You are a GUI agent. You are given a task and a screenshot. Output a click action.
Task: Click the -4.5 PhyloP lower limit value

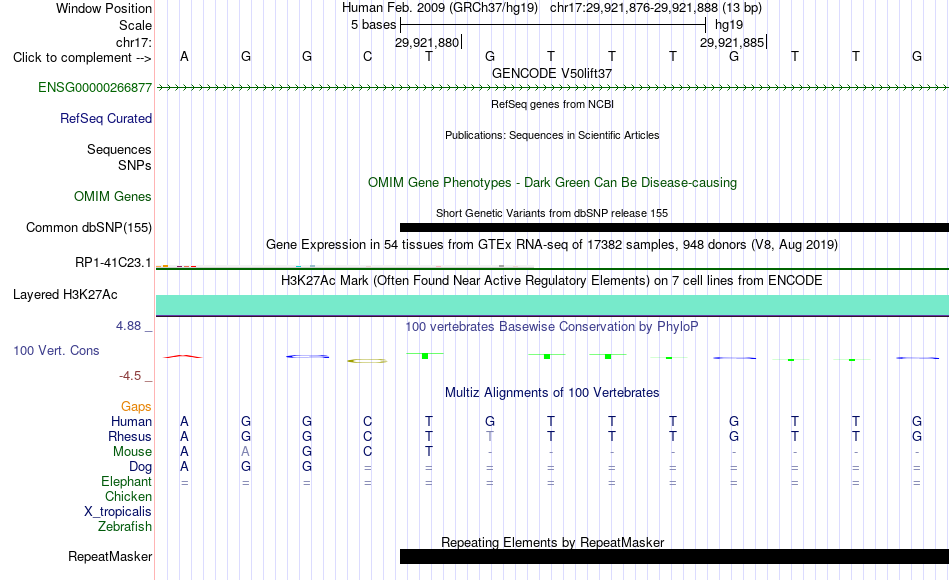pyautogui.click(x=130, y=376)
